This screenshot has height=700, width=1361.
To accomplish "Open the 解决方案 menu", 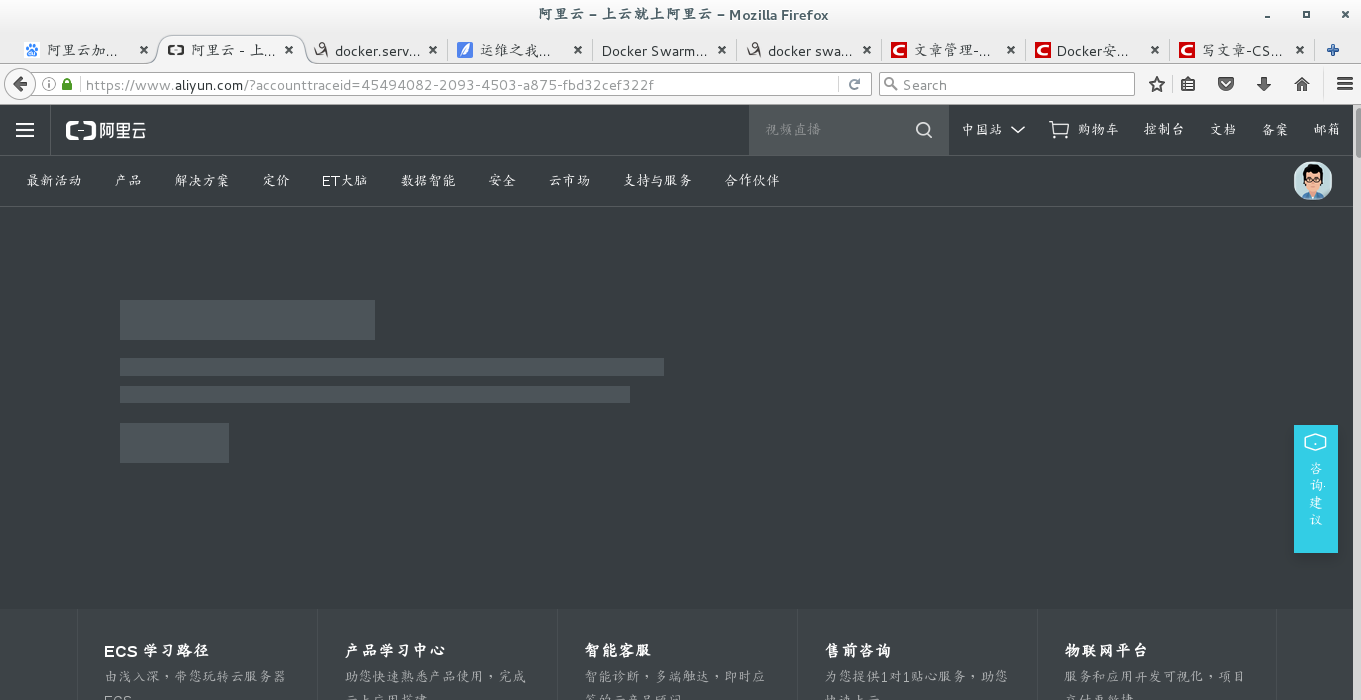I will pos(202,181).
